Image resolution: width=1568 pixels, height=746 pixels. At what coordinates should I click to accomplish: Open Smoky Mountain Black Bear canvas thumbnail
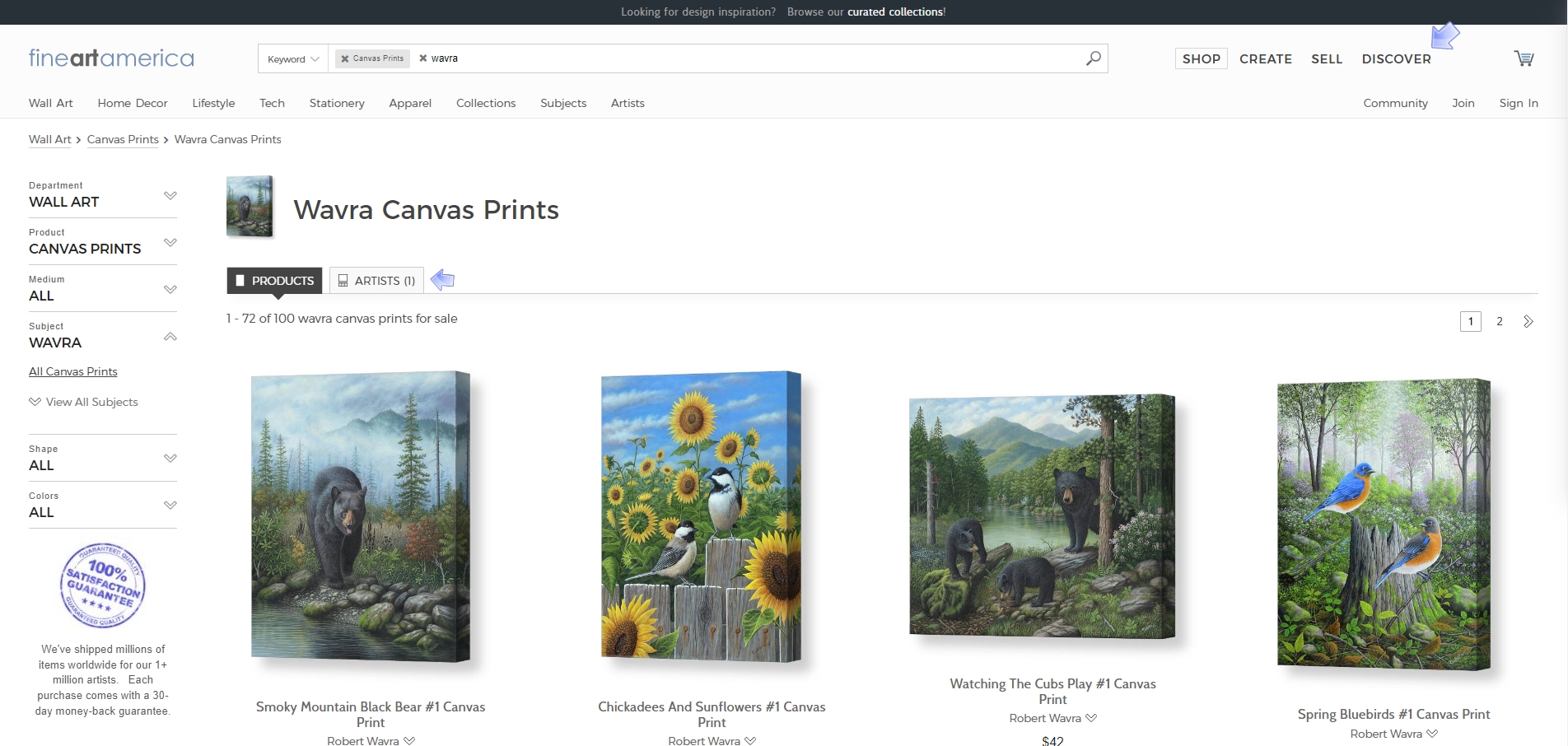point(361,516)
